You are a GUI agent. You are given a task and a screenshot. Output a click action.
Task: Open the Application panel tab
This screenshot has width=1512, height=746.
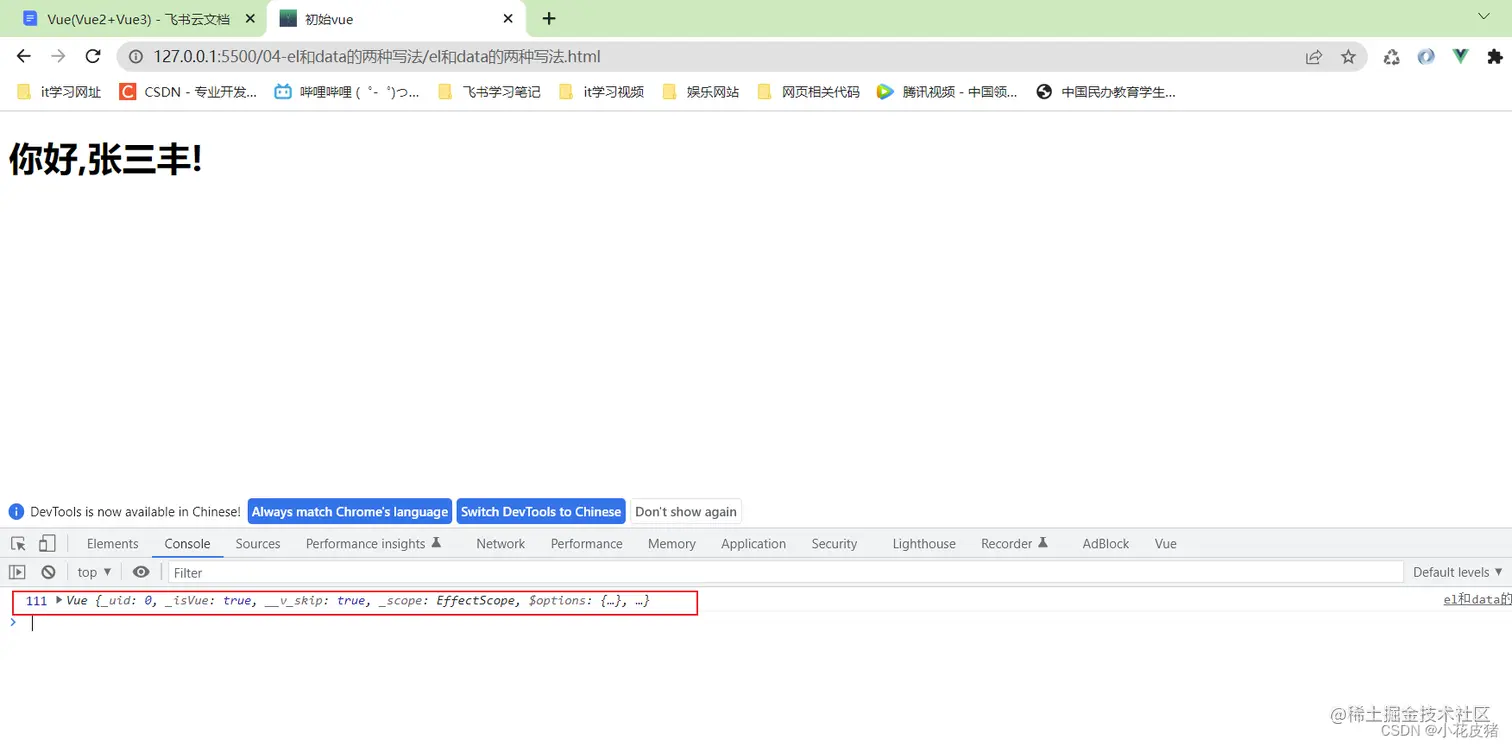(753, 544)
